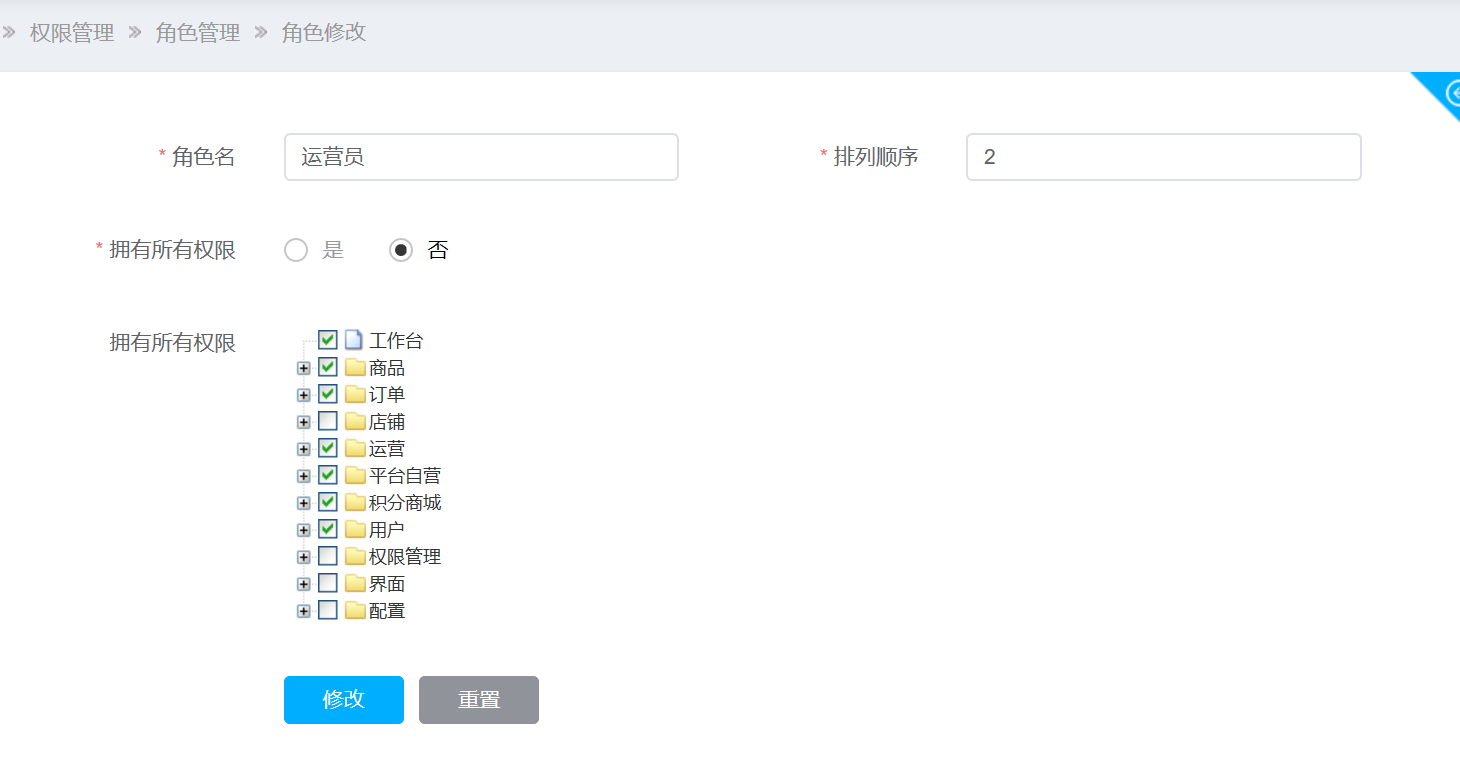Viewport: 1460px width, 766px height.
Task: Uncheck the 商品 permission checkbox
Action: coord(328,367)
